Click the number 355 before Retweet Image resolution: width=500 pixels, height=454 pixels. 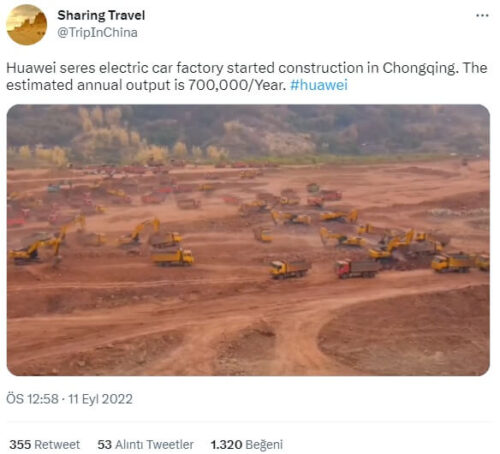point(20,444)
